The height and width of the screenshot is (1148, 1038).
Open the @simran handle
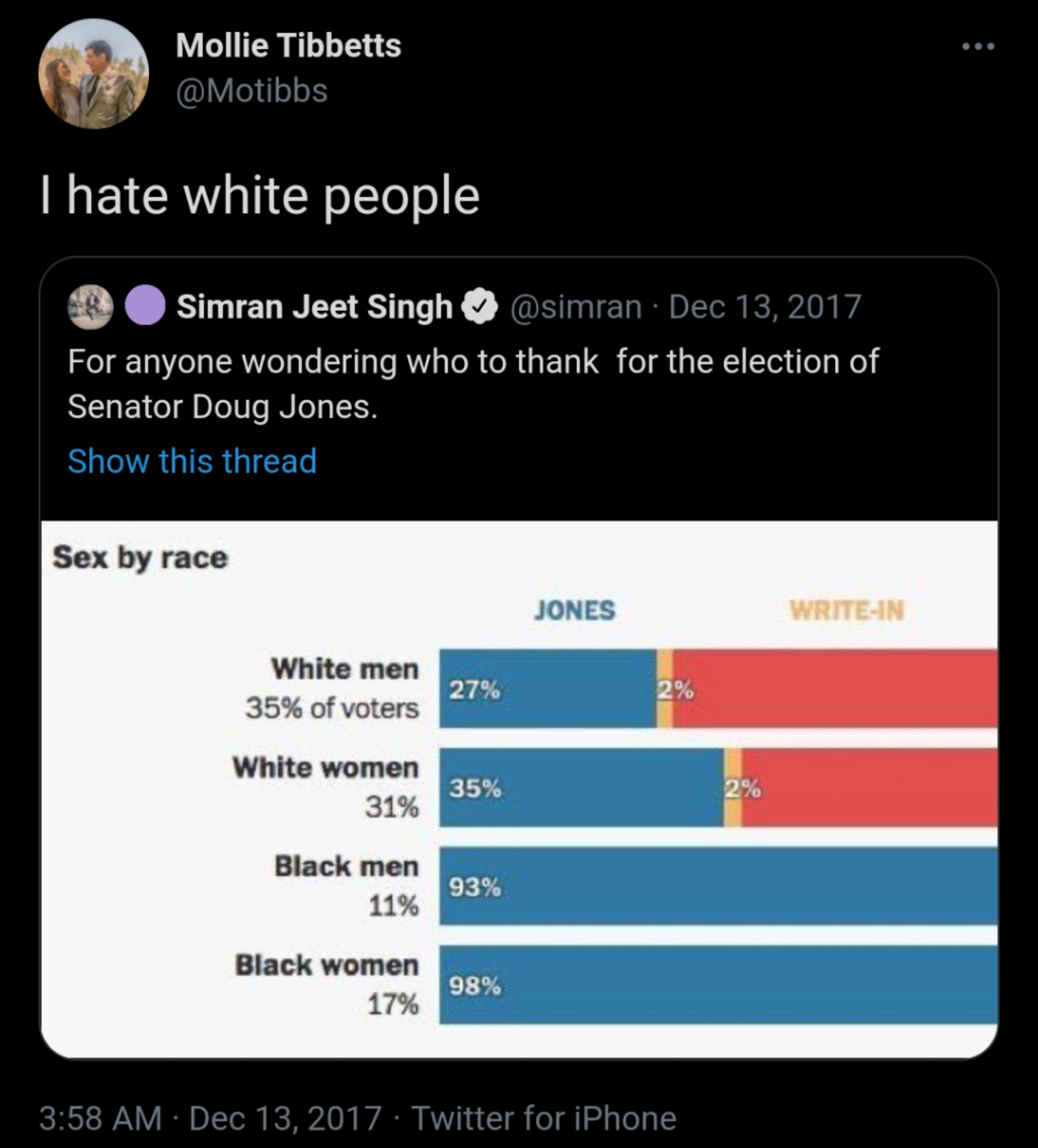pos(576,307)
